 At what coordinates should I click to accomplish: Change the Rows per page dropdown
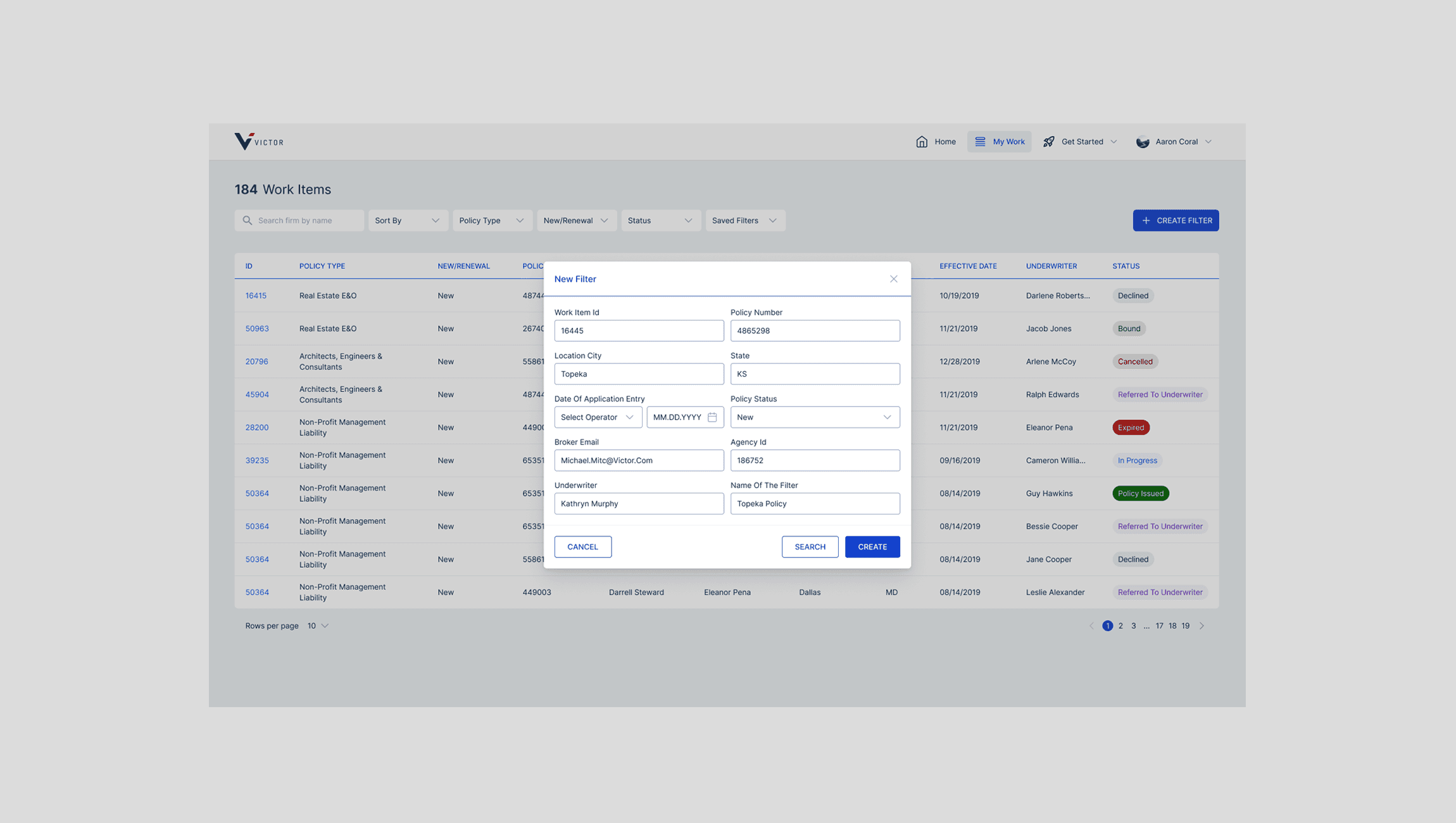pyautogui.click(x=318, y=625)
